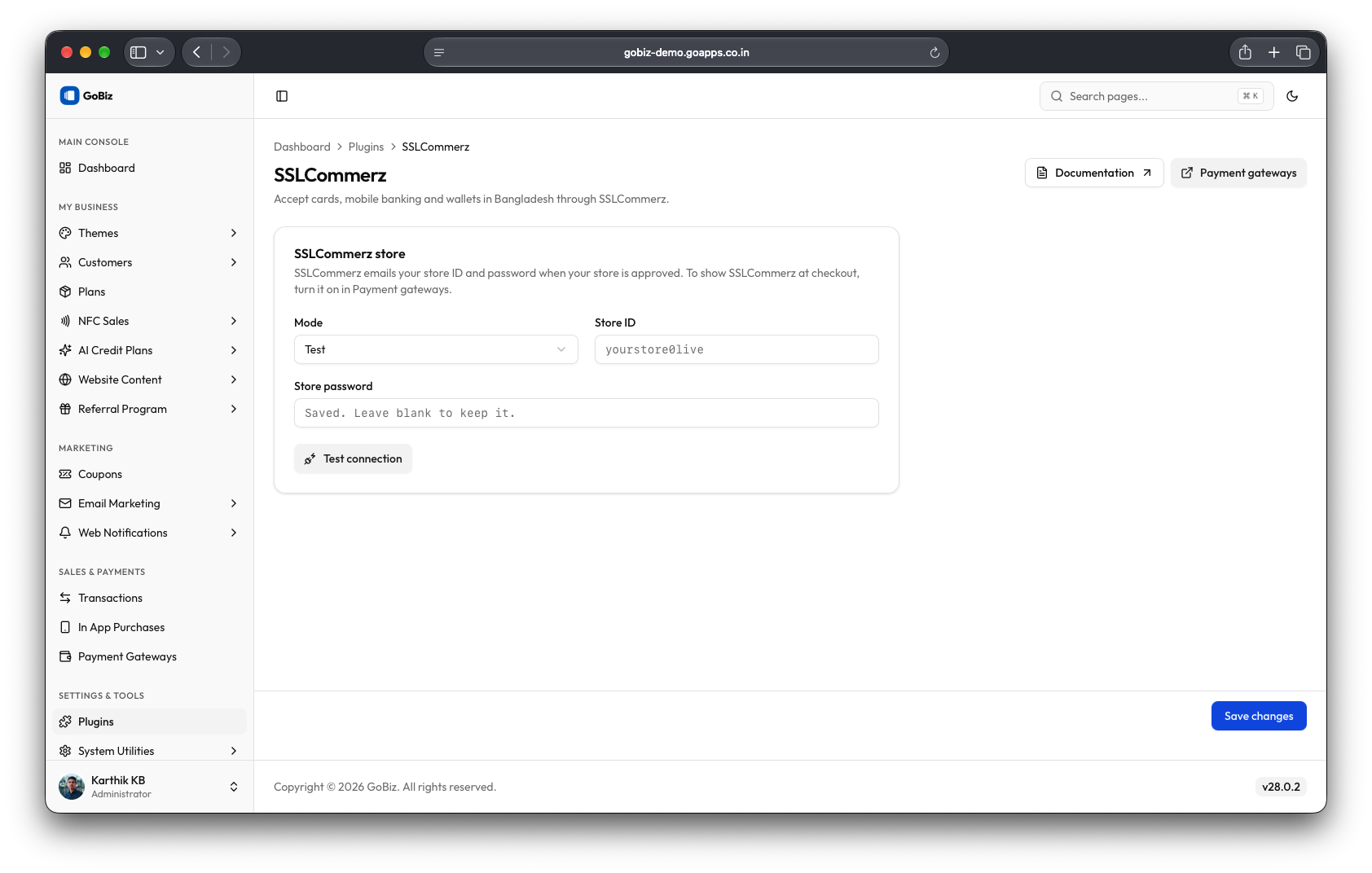Click the Test connection button
The image size is (1372, 873).
pos(353,458)
